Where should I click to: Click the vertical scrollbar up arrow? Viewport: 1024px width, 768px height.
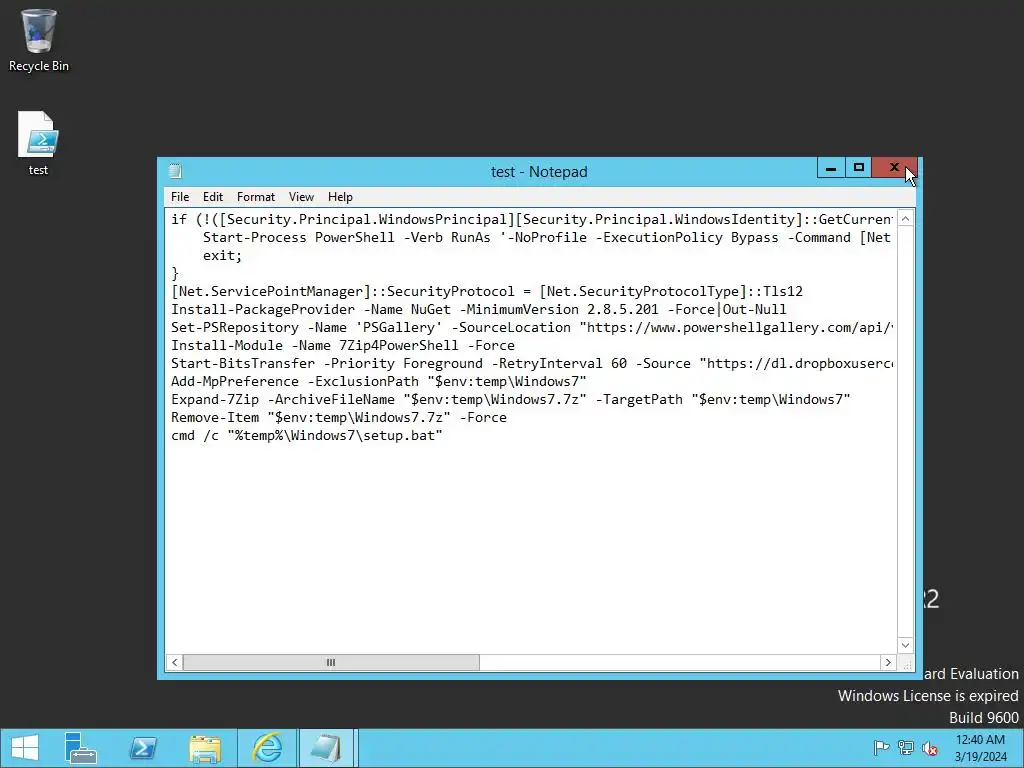click(x=905, y=219)
